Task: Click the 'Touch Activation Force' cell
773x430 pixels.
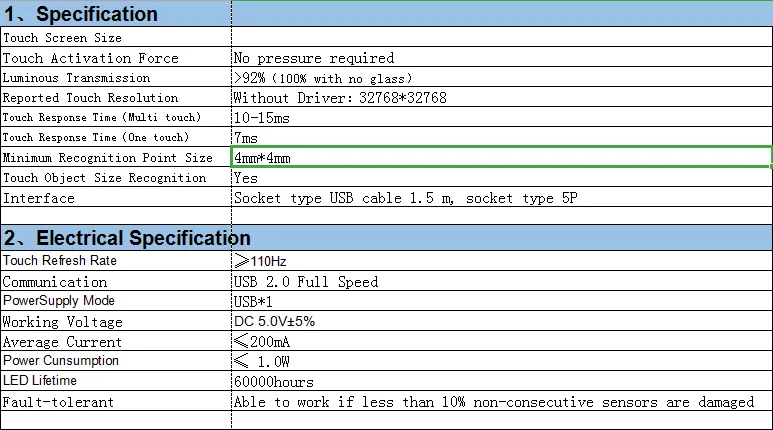Action: [x=116, y=57]
